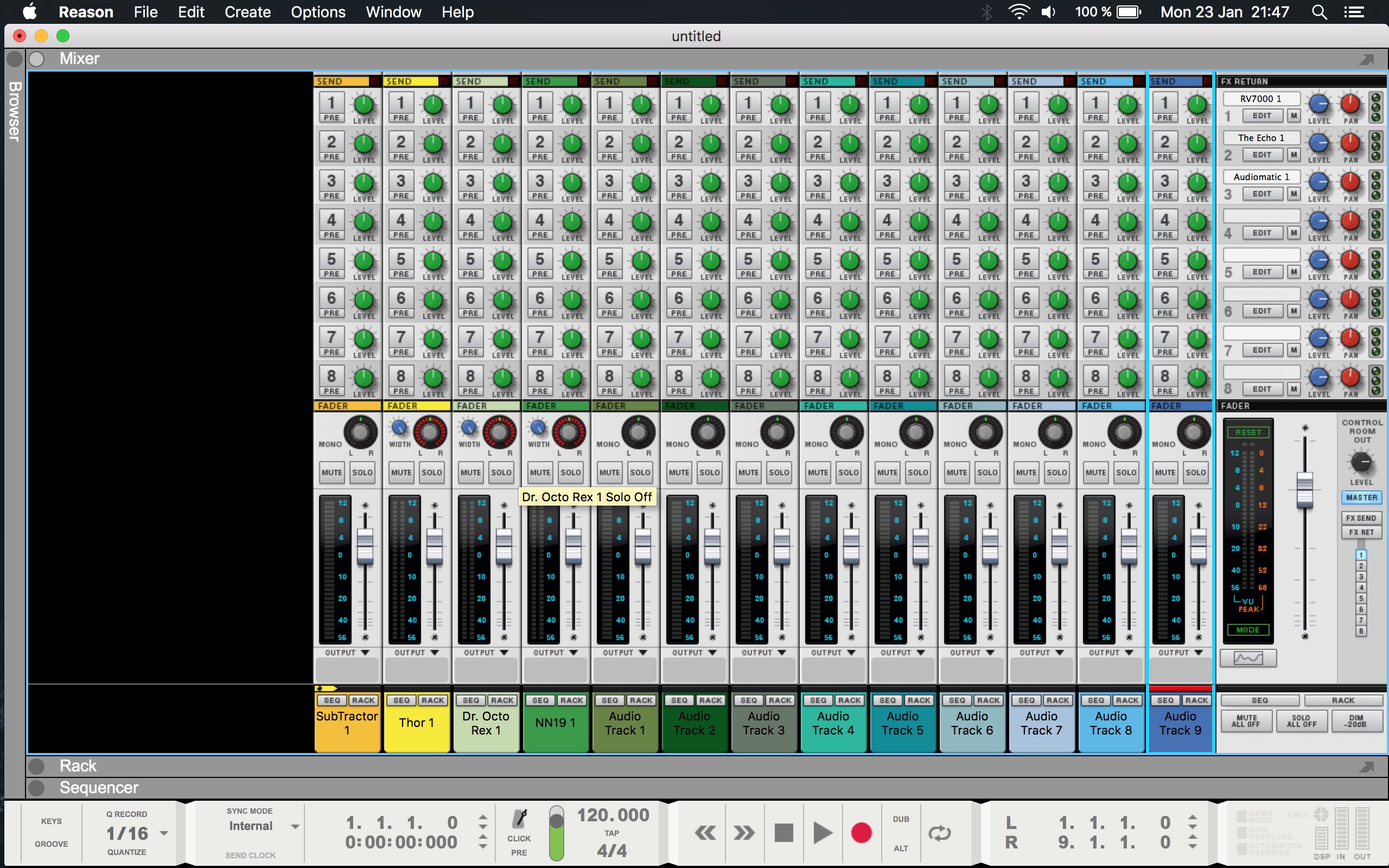Toggle the ALT button in transport
Image resolution: width=1389 pixels, height=868 pixels.
click(901, 848)
